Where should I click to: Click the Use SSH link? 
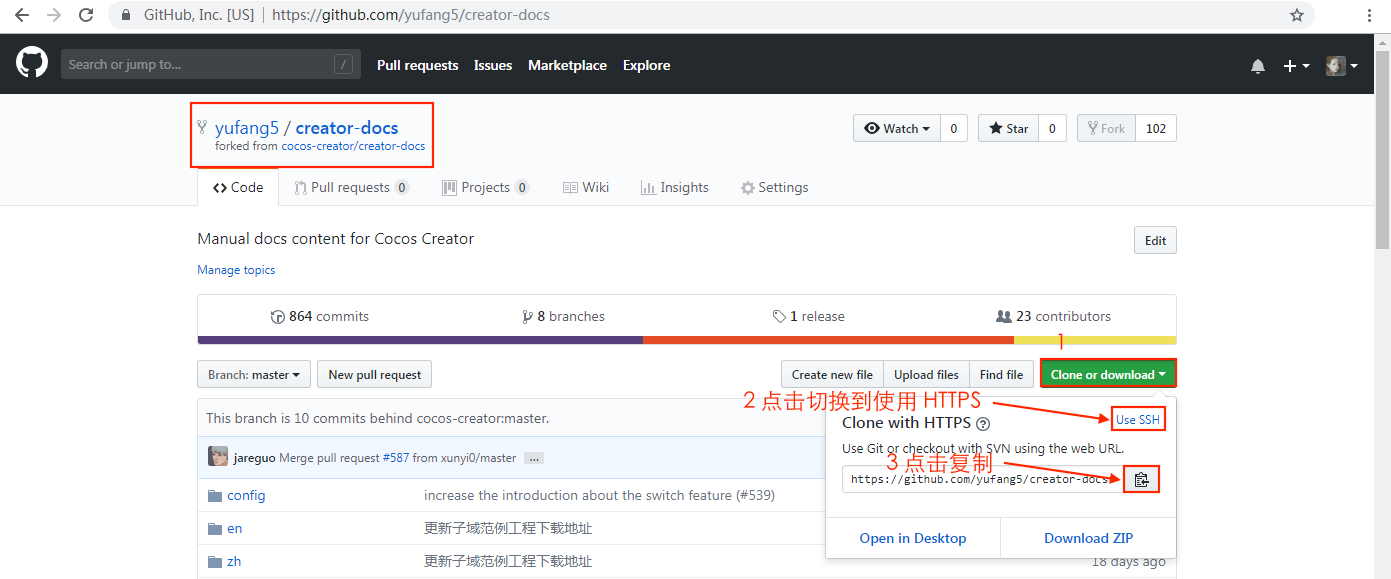[x=1138, y=420]
